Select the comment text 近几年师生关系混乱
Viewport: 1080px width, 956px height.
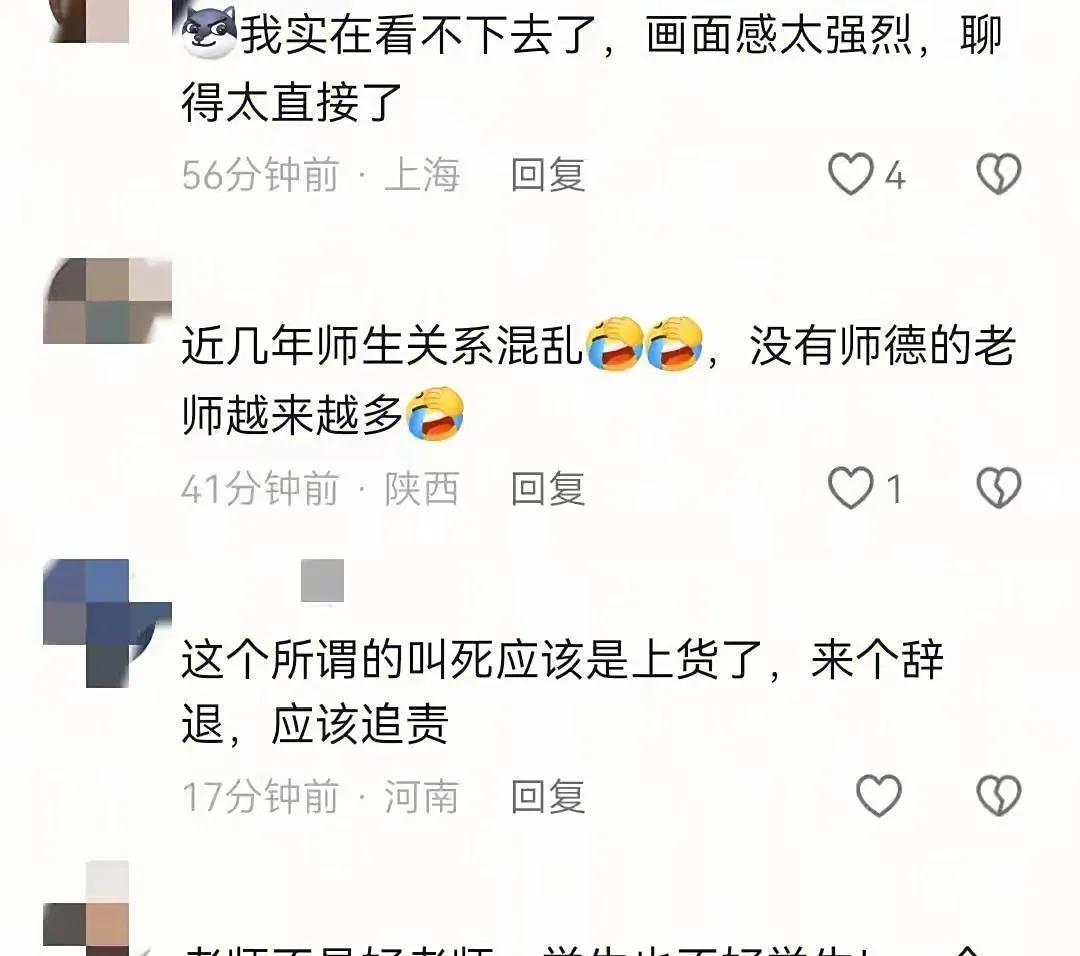point(382,344)
